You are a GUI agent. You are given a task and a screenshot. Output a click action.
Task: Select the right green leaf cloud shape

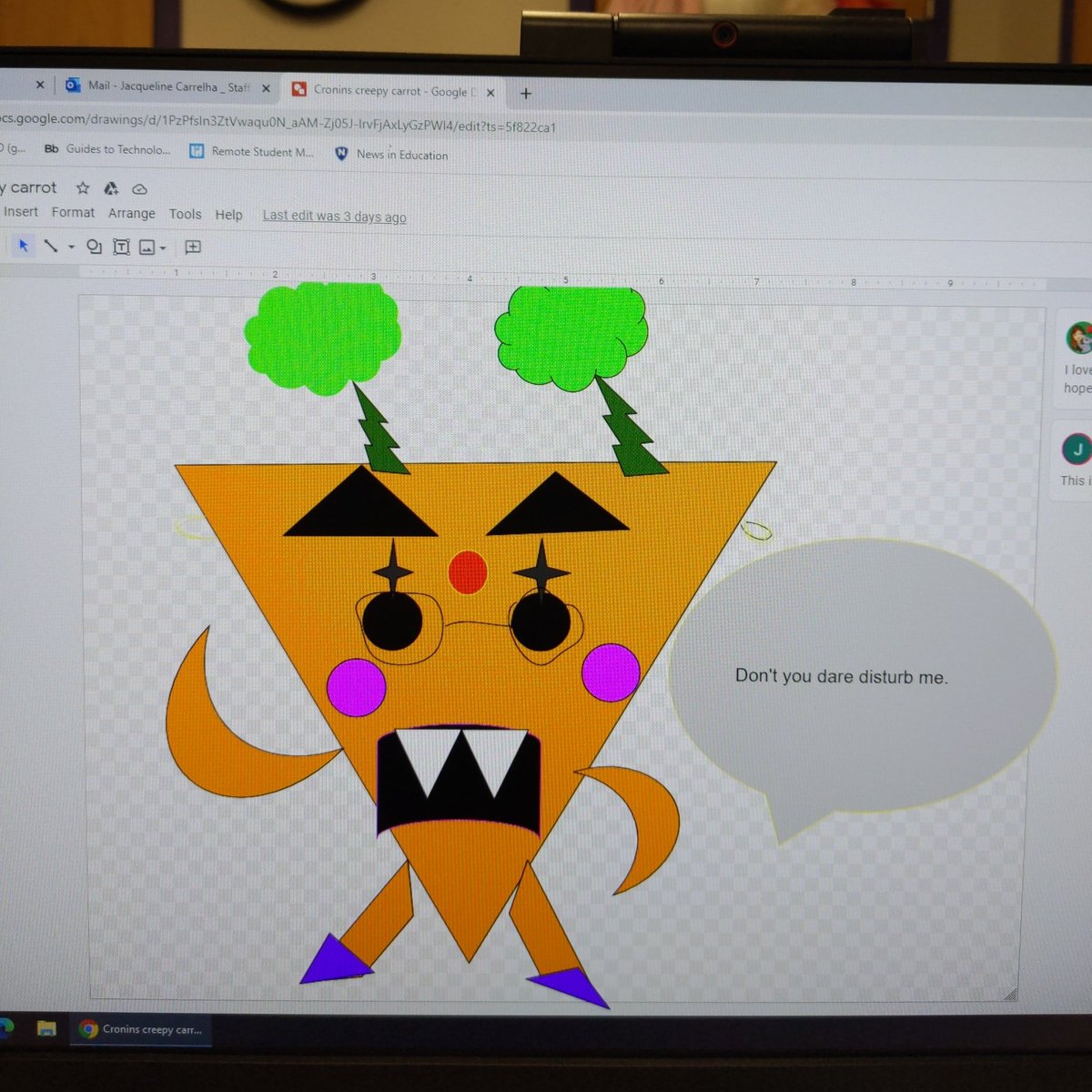tap(571, 338)
